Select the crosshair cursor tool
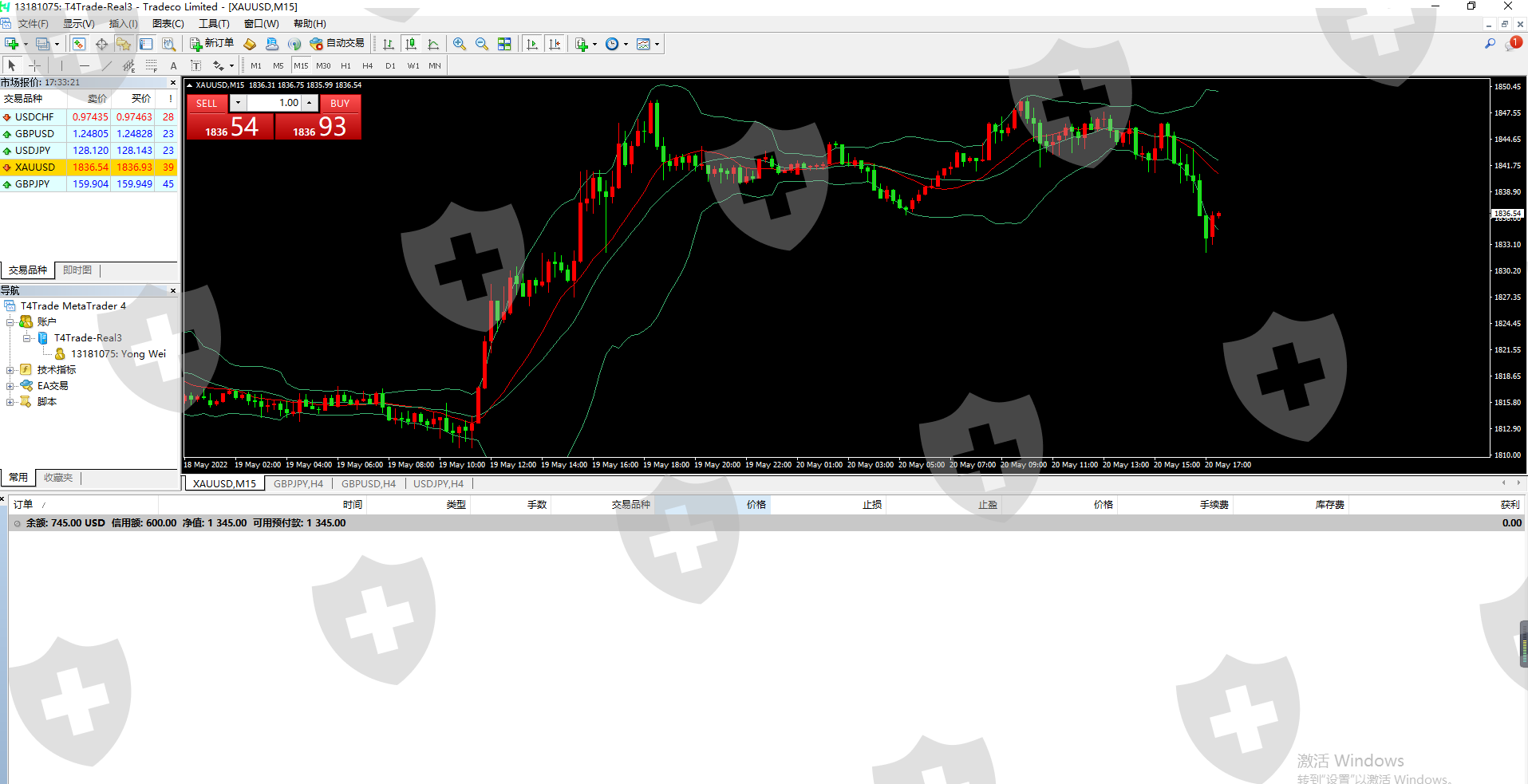Image resolution: width=1528 pixels, height=784 pixels. [x=34, y=65]
